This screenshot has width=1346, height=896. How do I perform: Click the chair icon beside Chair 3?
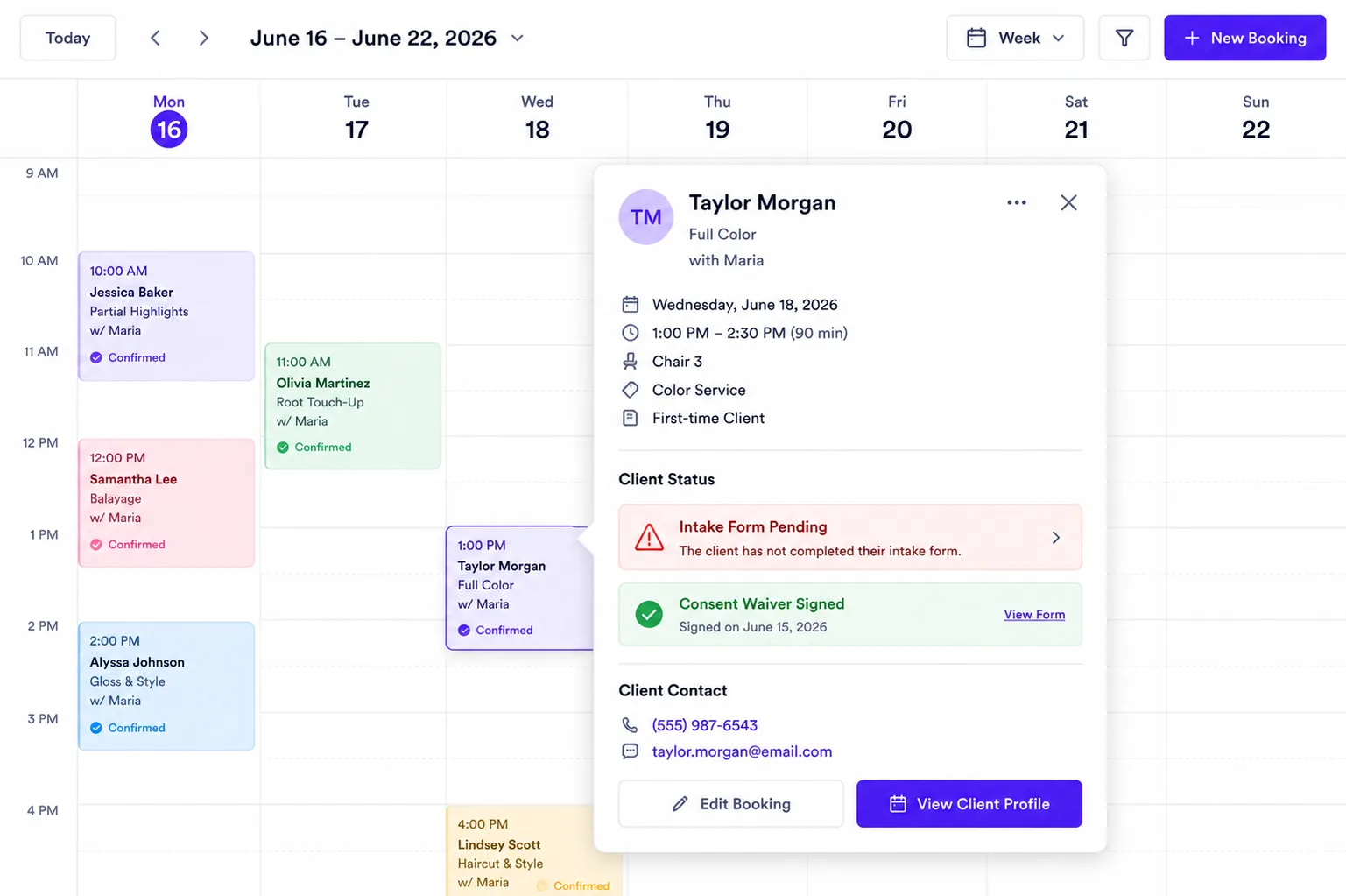click(x=631, y=361)
